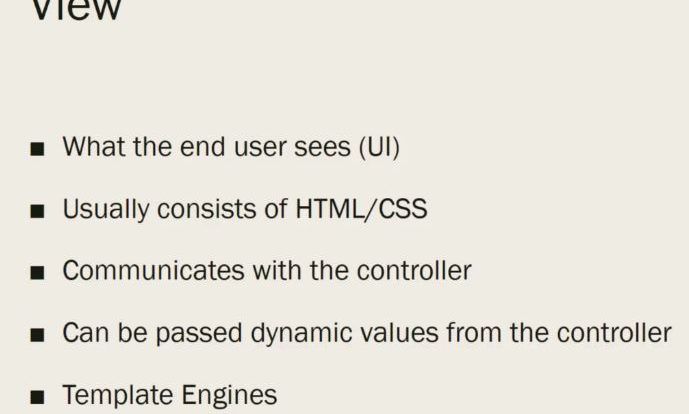Click the word 'sees' in the first bullet

click(322, 148)
